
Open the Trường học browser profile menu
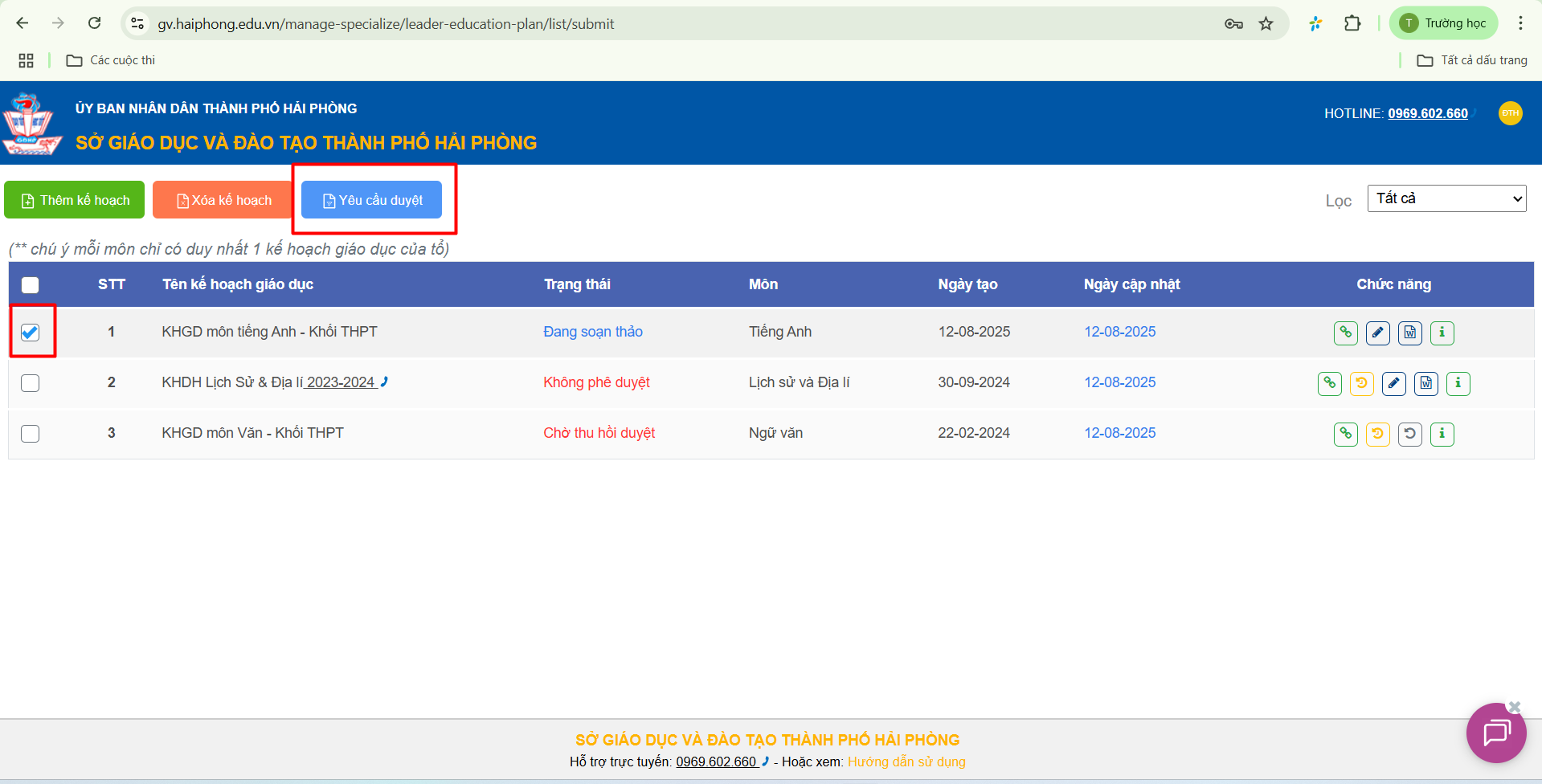pos(1443,23)
